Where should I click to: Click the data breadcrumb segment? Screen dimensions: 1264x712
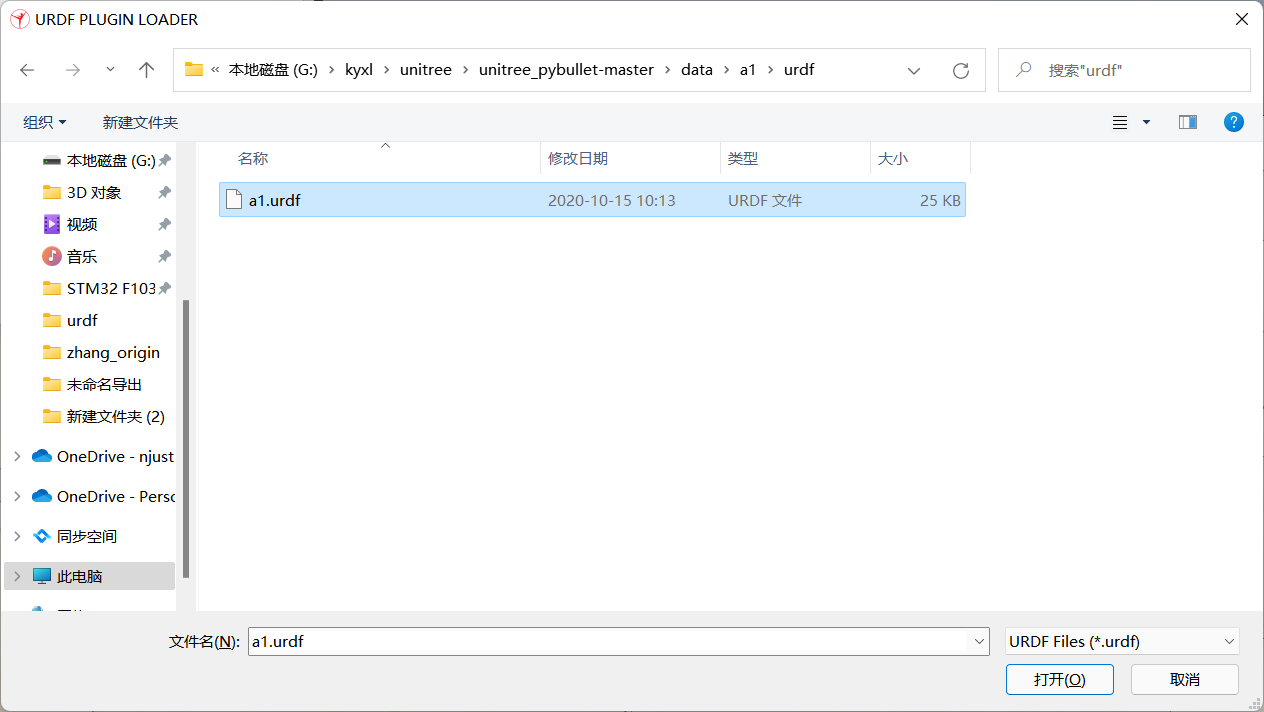[x=697, y=70]
